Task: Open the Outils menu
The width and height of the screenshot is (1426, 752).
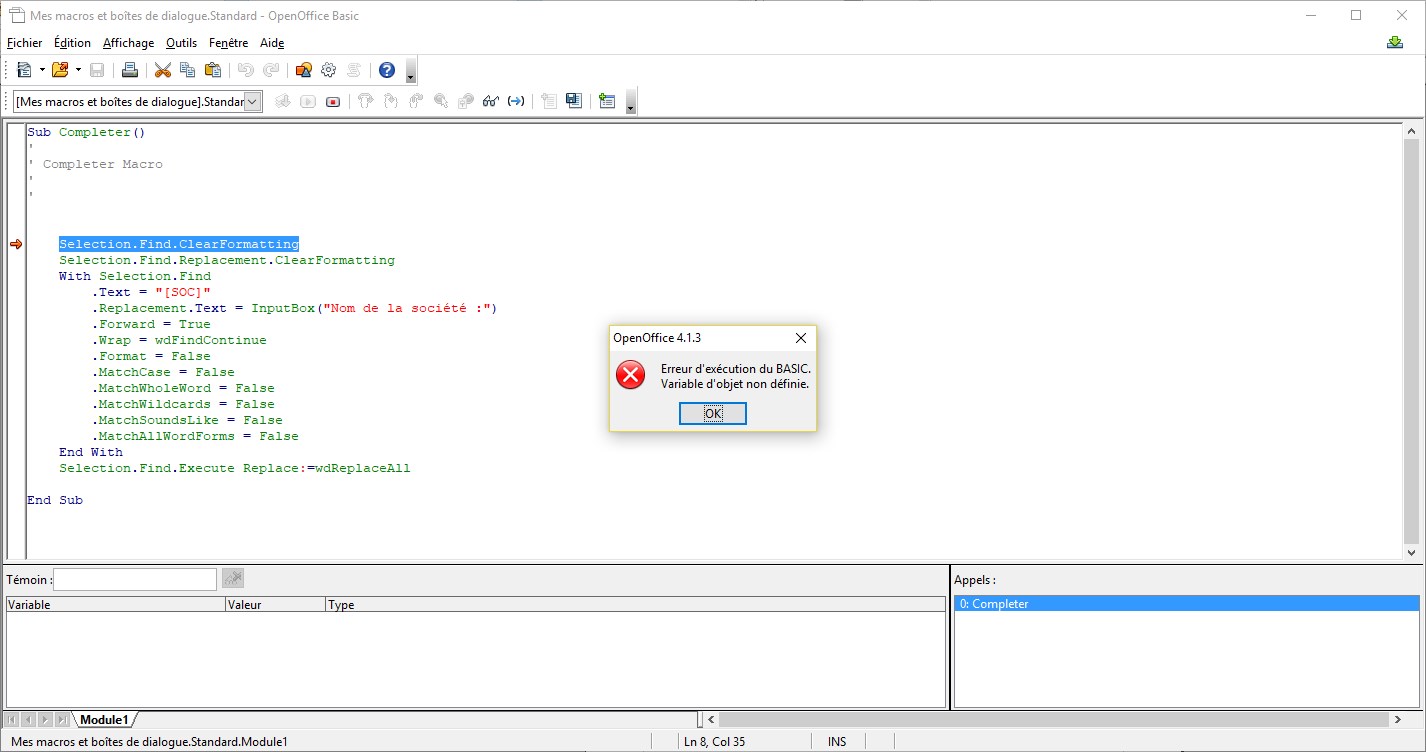Action: (181, 43)
